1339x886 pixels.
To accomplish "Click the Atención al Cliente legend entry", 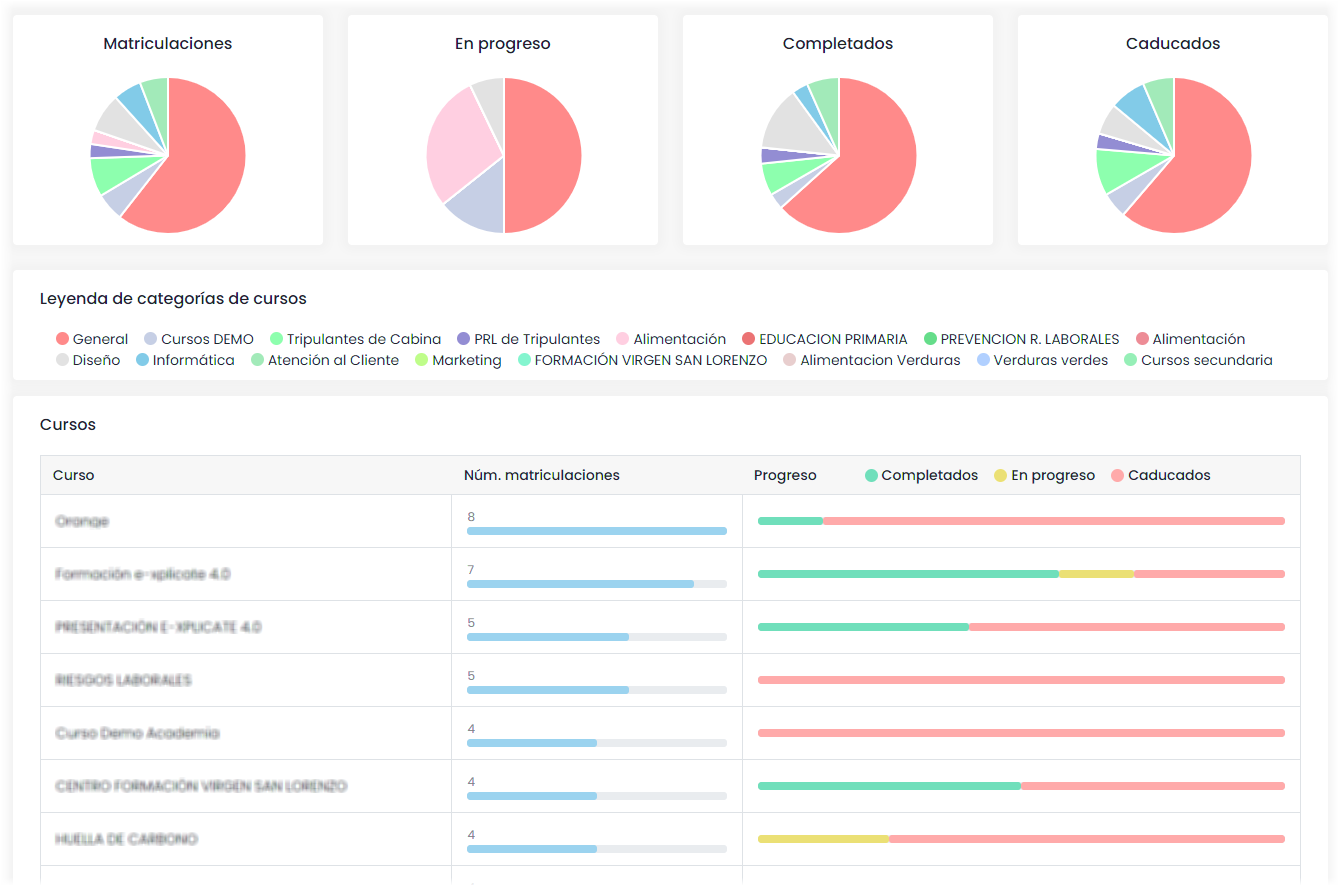I will click(x=324, y=360).
